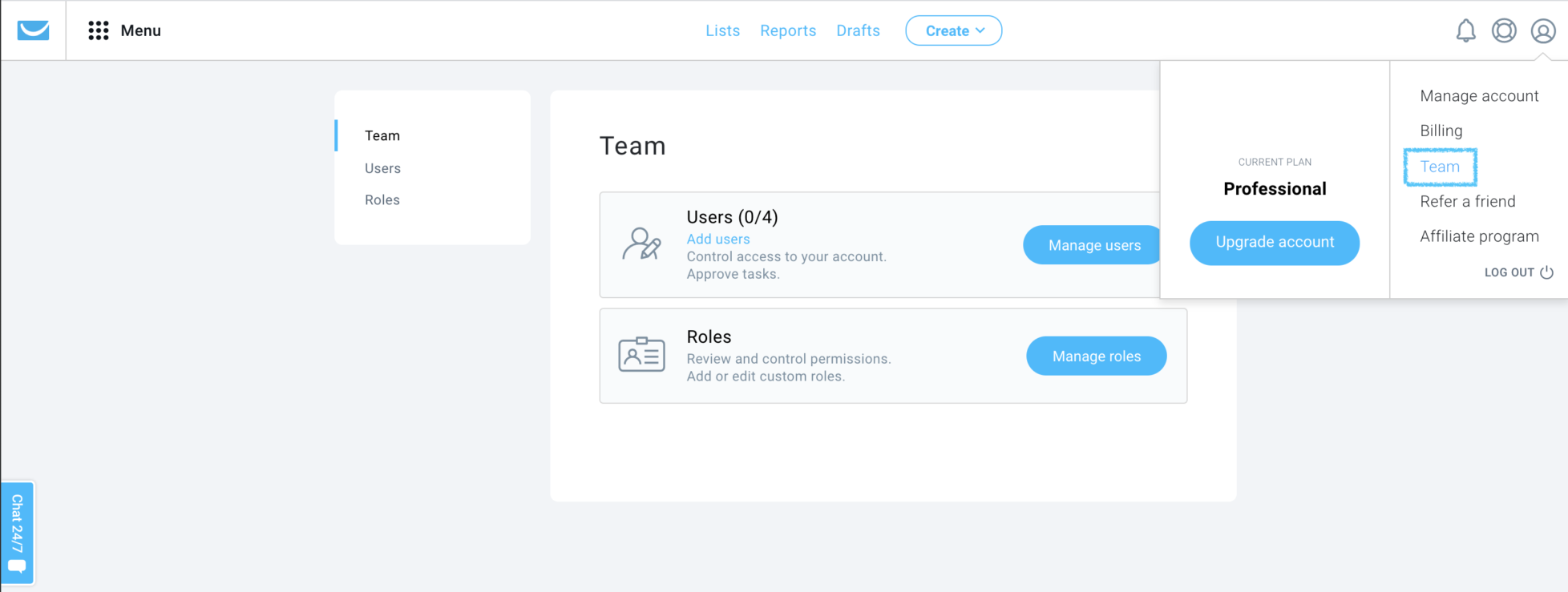The image size is (1568, 592).
Task: Click the Roles card heading
Action: tap(709, 336)
